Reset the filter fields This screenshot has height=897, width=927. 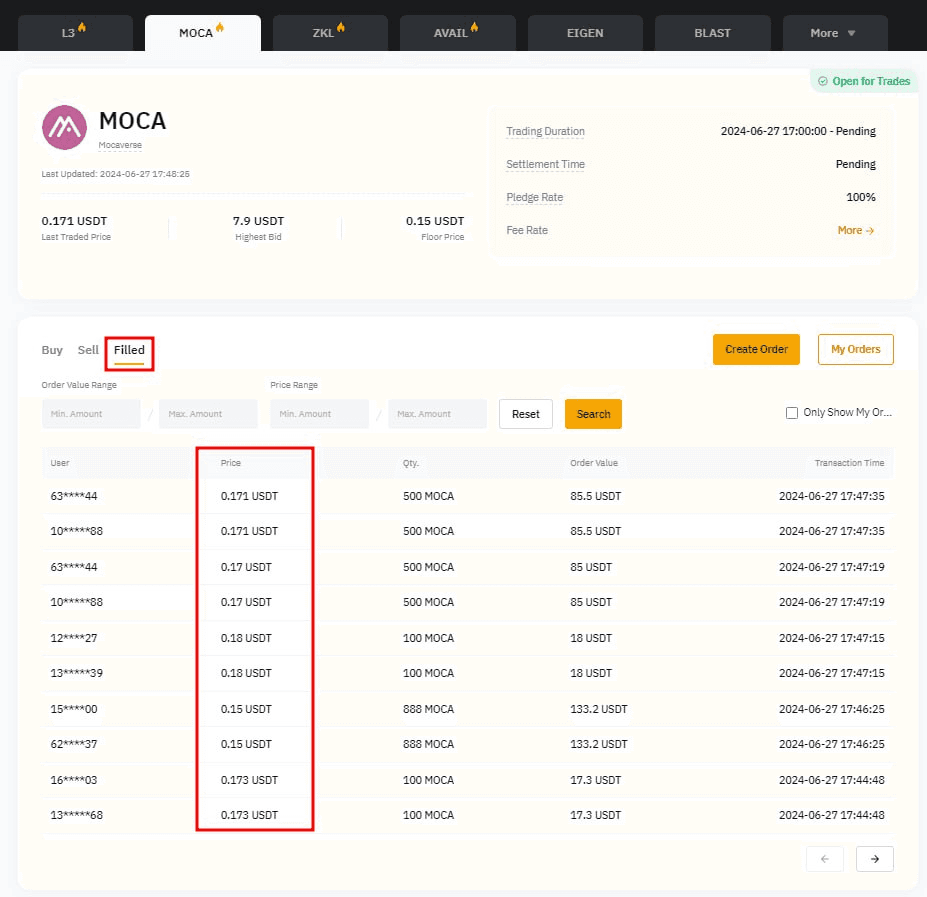(526, 414)
